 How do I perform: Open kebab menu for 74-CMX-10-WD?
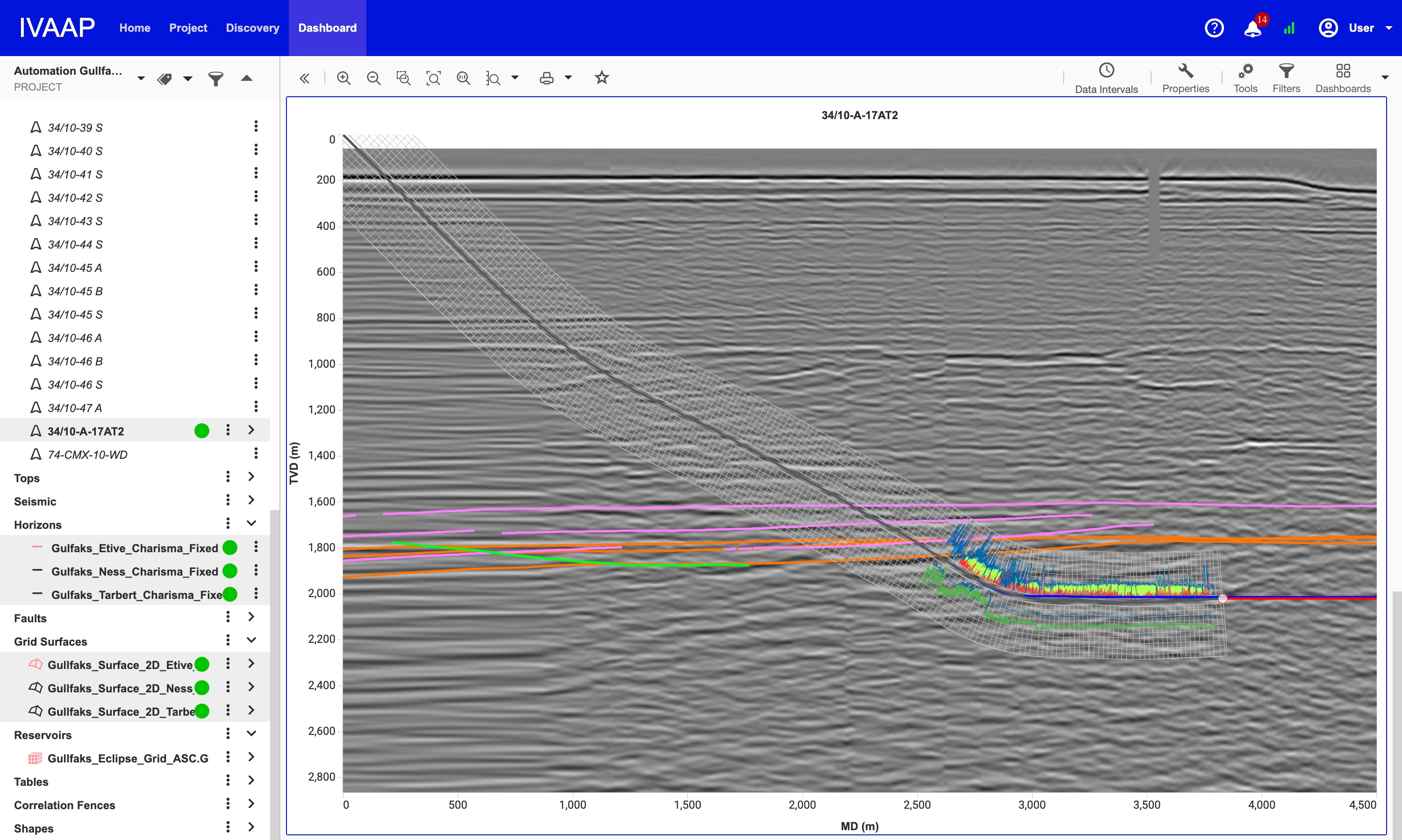coord(256,453)
